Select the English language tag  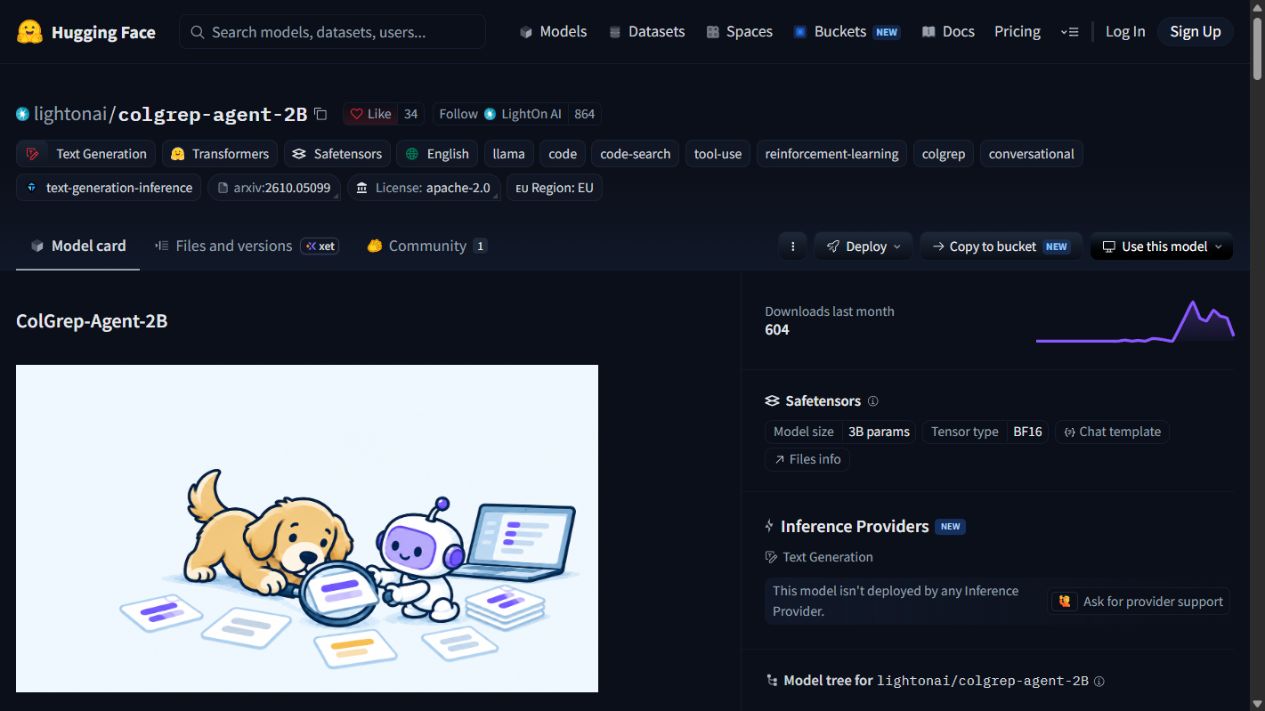pyautogui.click(x=437, y=154)
